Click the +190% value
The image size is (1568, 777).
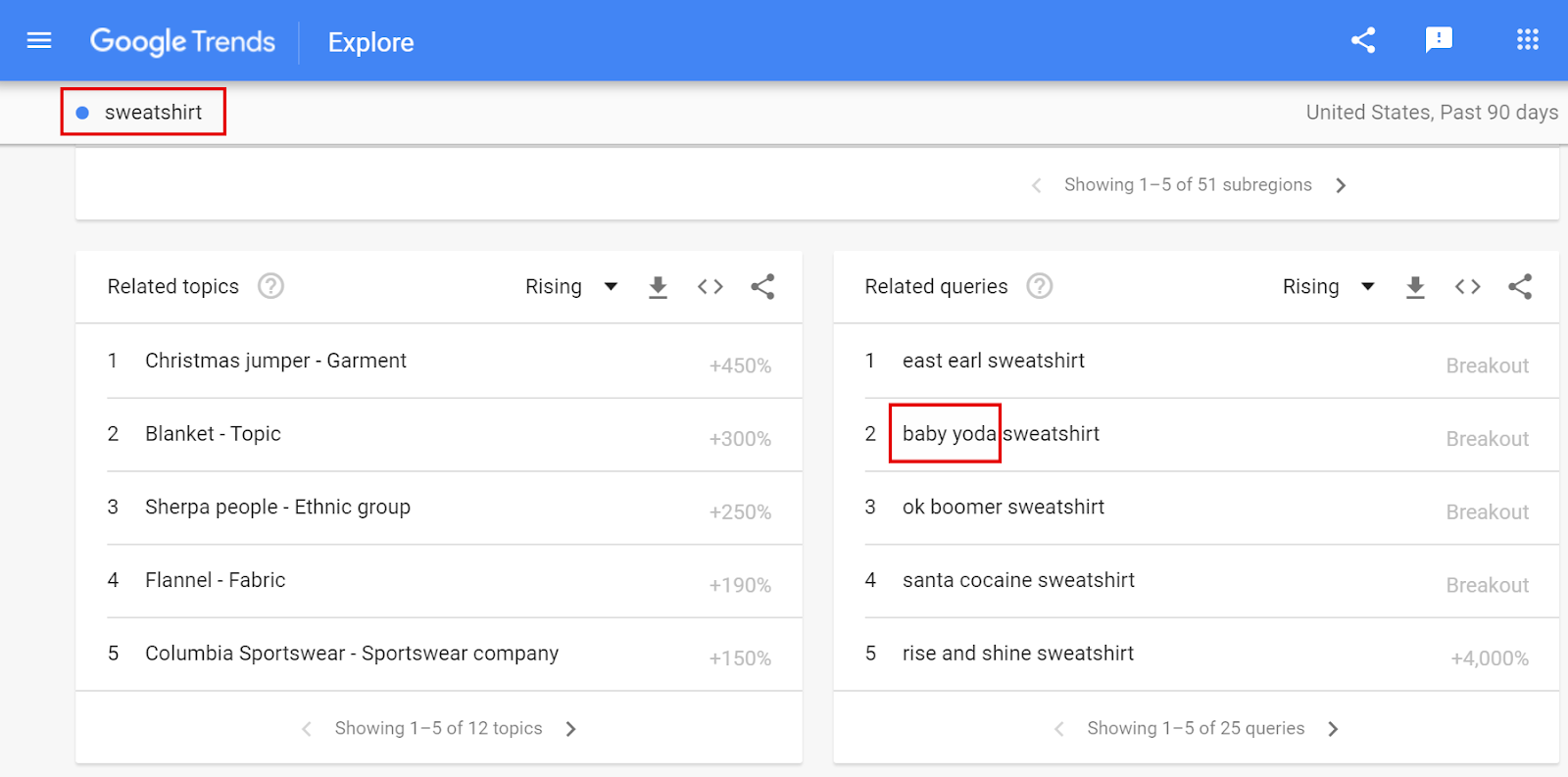click(x=740, y=585)
